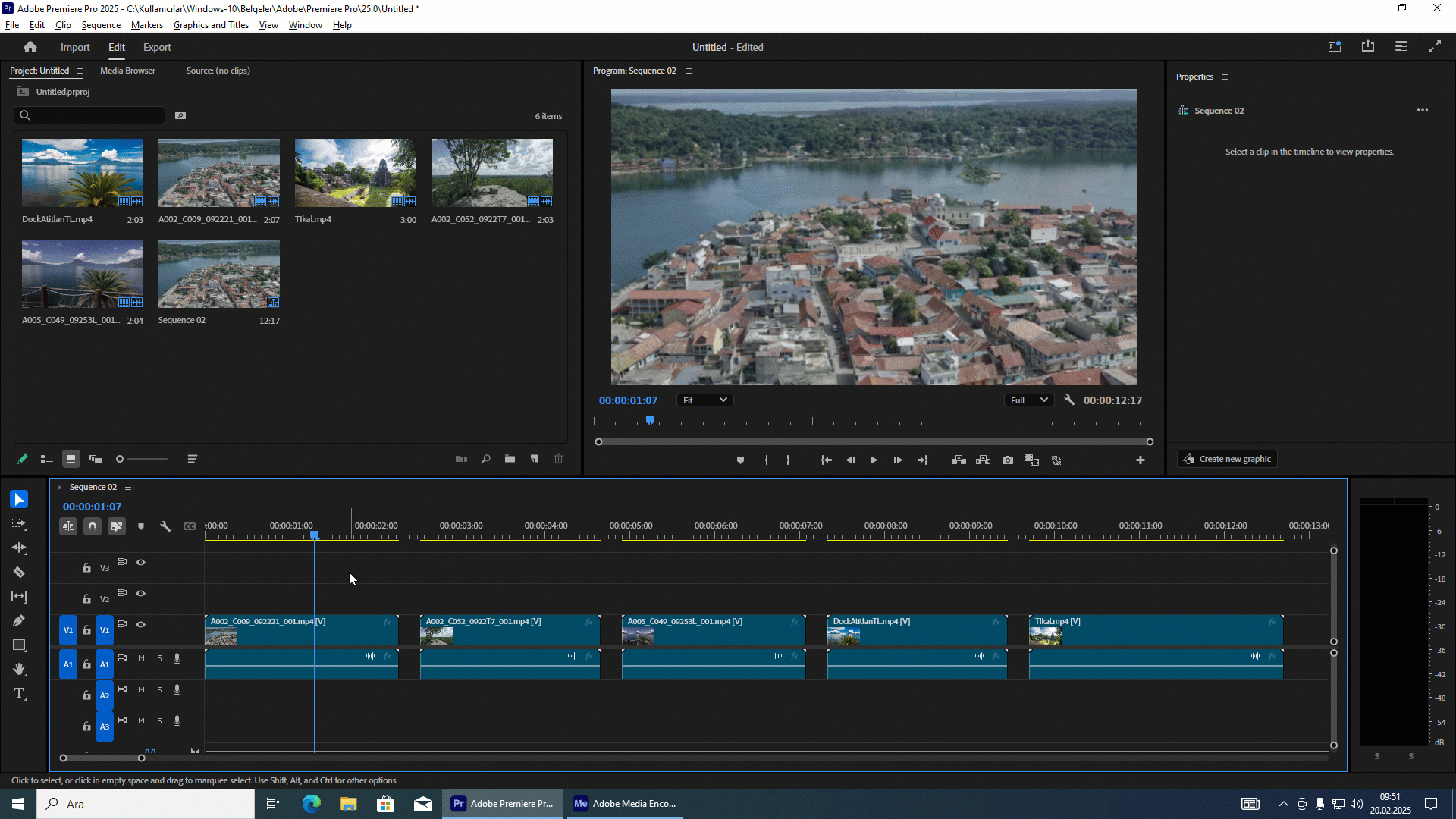Click the Play button in Program monitor
The width and height of the screenshot is (1456, 819).
pyautogui.click(x=874, y=460)
